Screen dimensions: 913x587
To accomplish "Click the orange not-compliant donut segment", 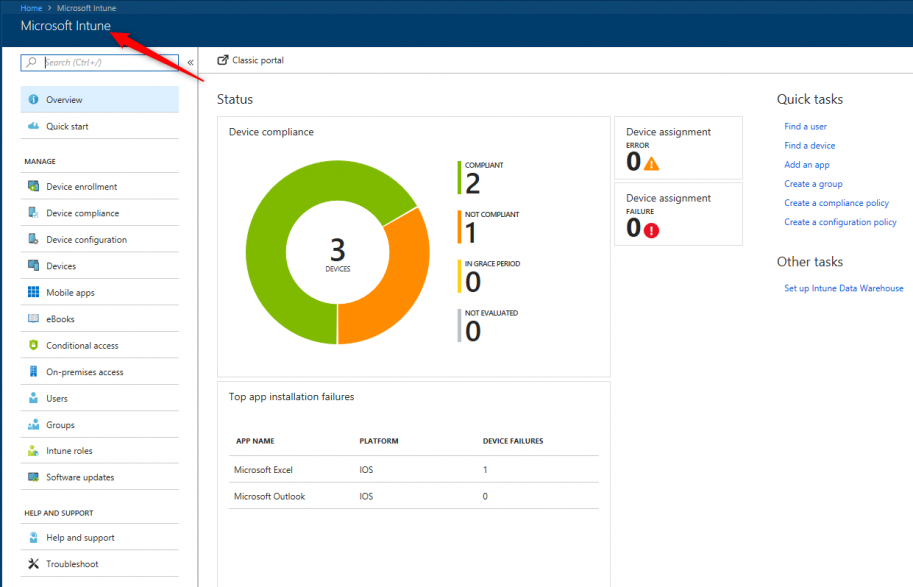I will point(388,285).
